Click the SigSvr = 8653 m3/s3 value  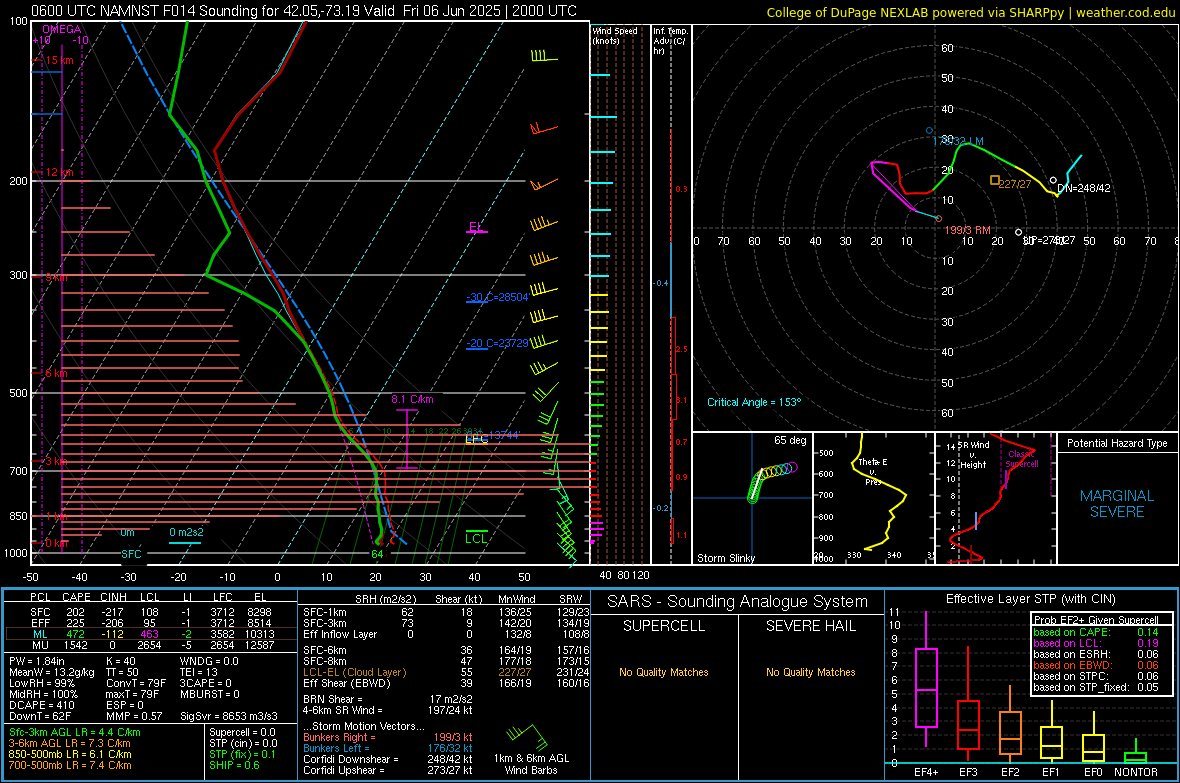click(229, 717)
